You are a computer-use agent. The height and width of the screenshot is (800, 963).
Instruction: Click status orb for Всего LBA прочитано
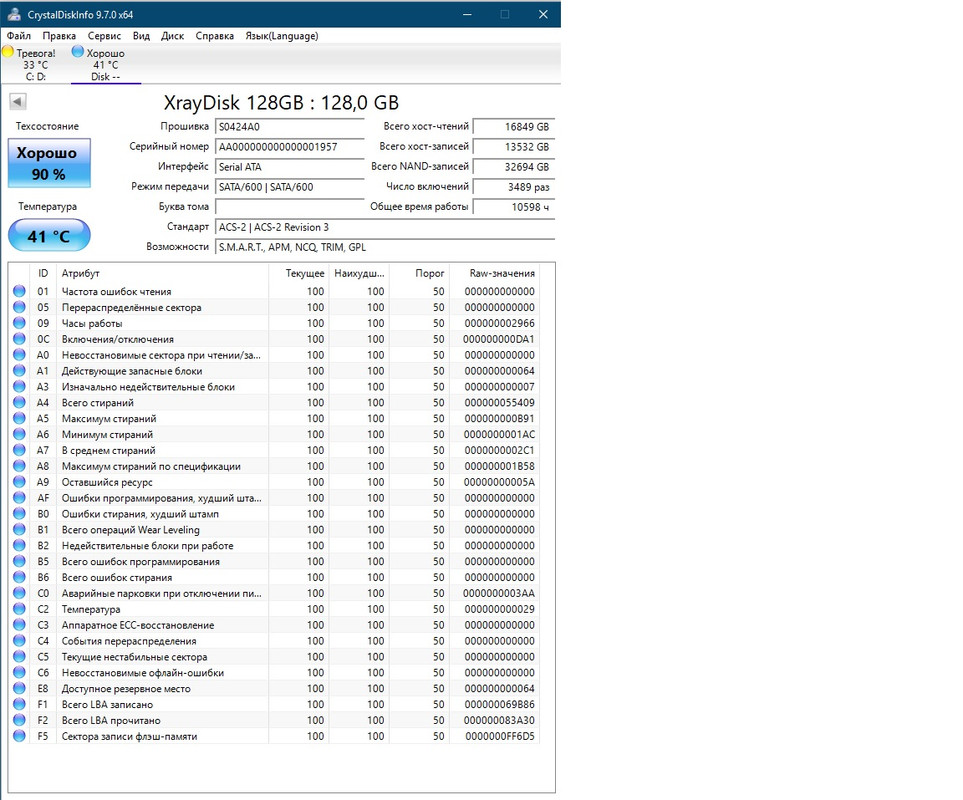(19, 720)
